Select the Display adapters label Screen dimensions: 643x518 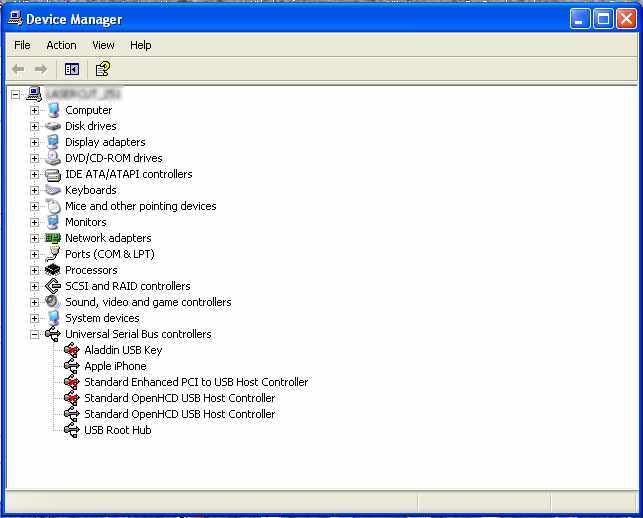pos(105,142)
